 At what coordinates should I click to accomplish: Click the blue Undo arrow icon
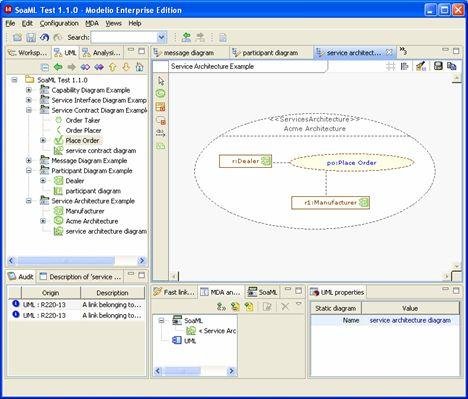coord(45,38)
